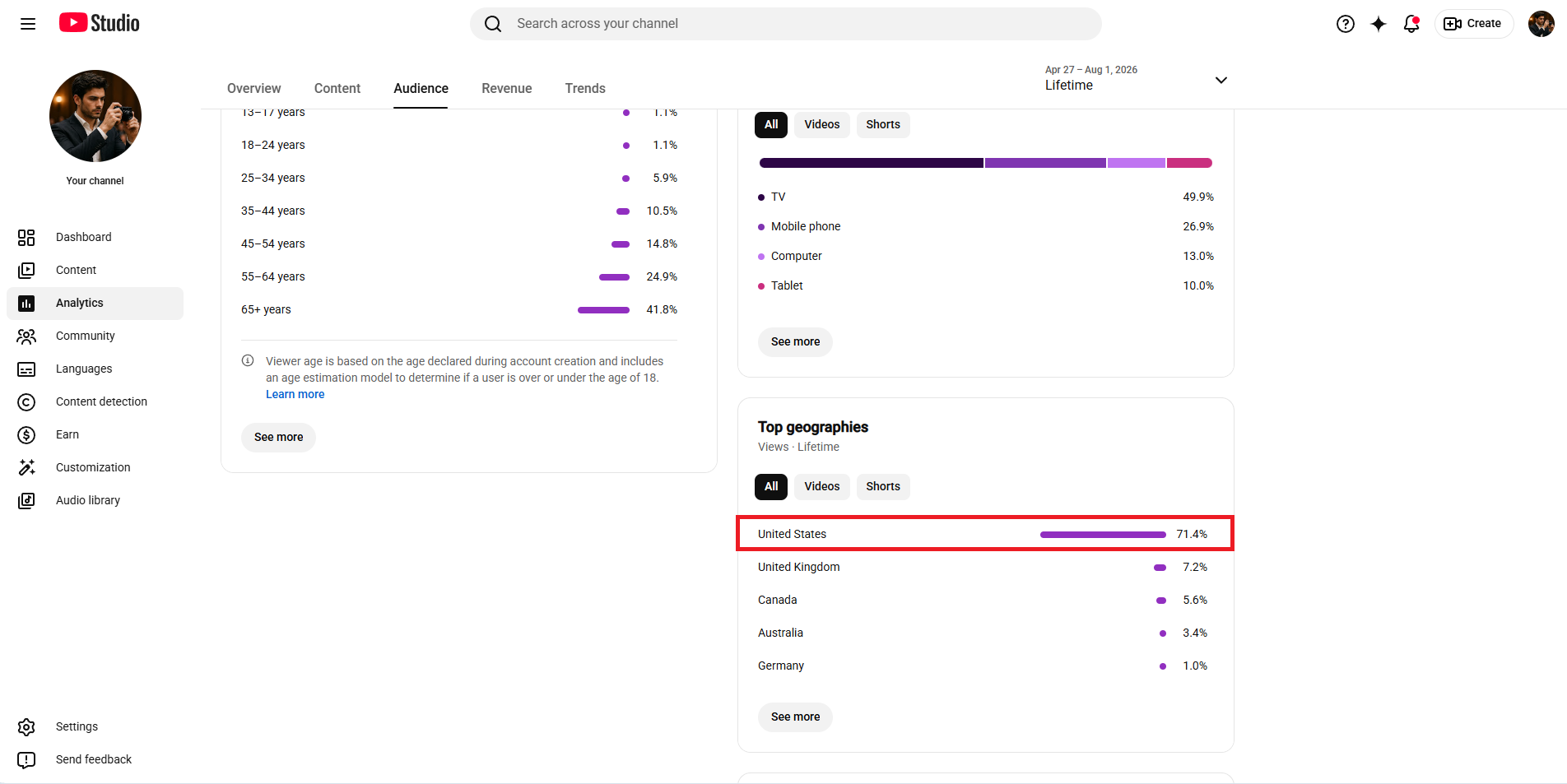Open the notifications bell

click(x=1411, y=24)
